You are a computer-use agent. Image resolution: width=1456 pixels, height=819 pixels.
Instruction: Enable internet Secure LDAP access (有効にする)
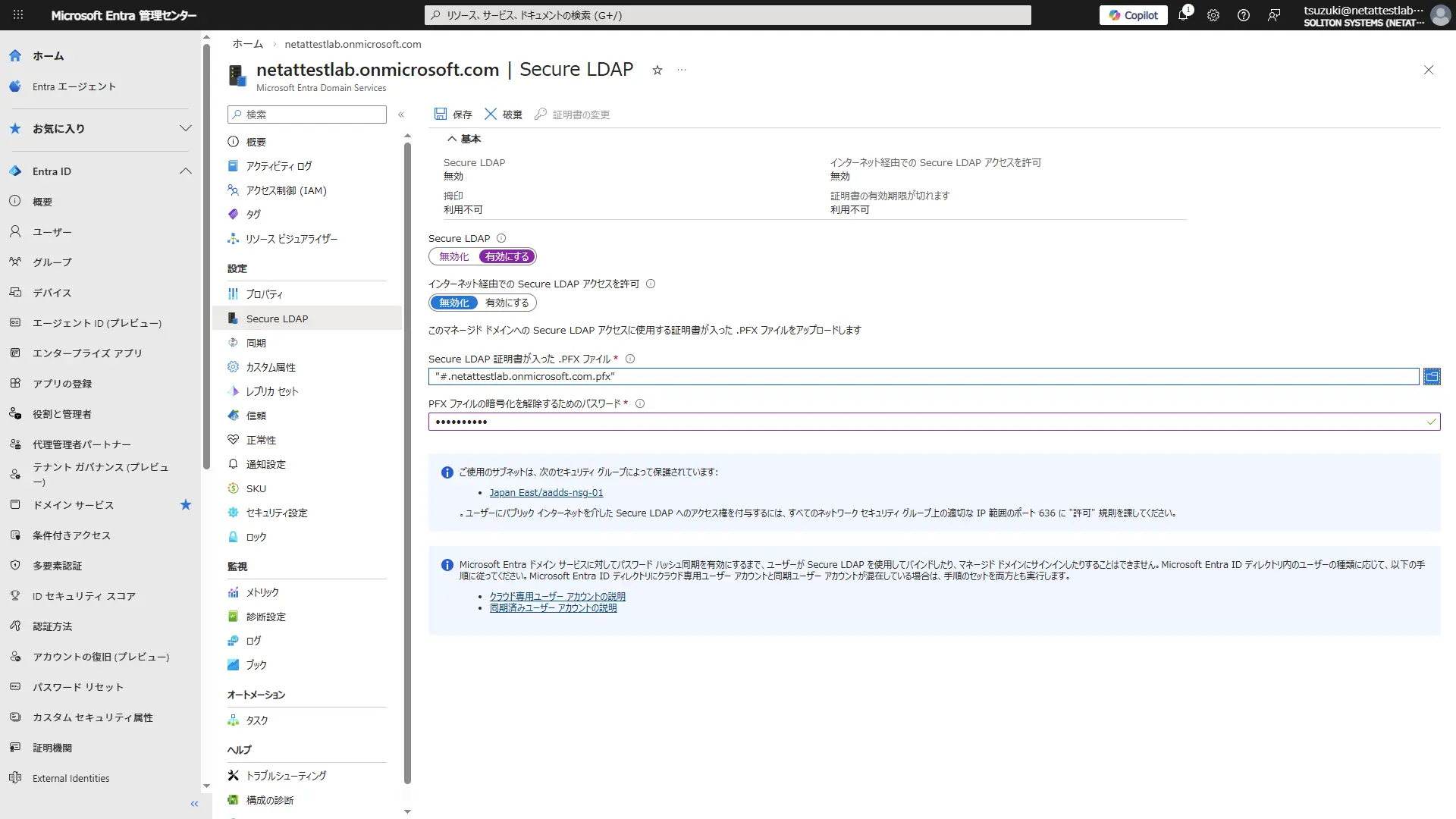[507, 303]
